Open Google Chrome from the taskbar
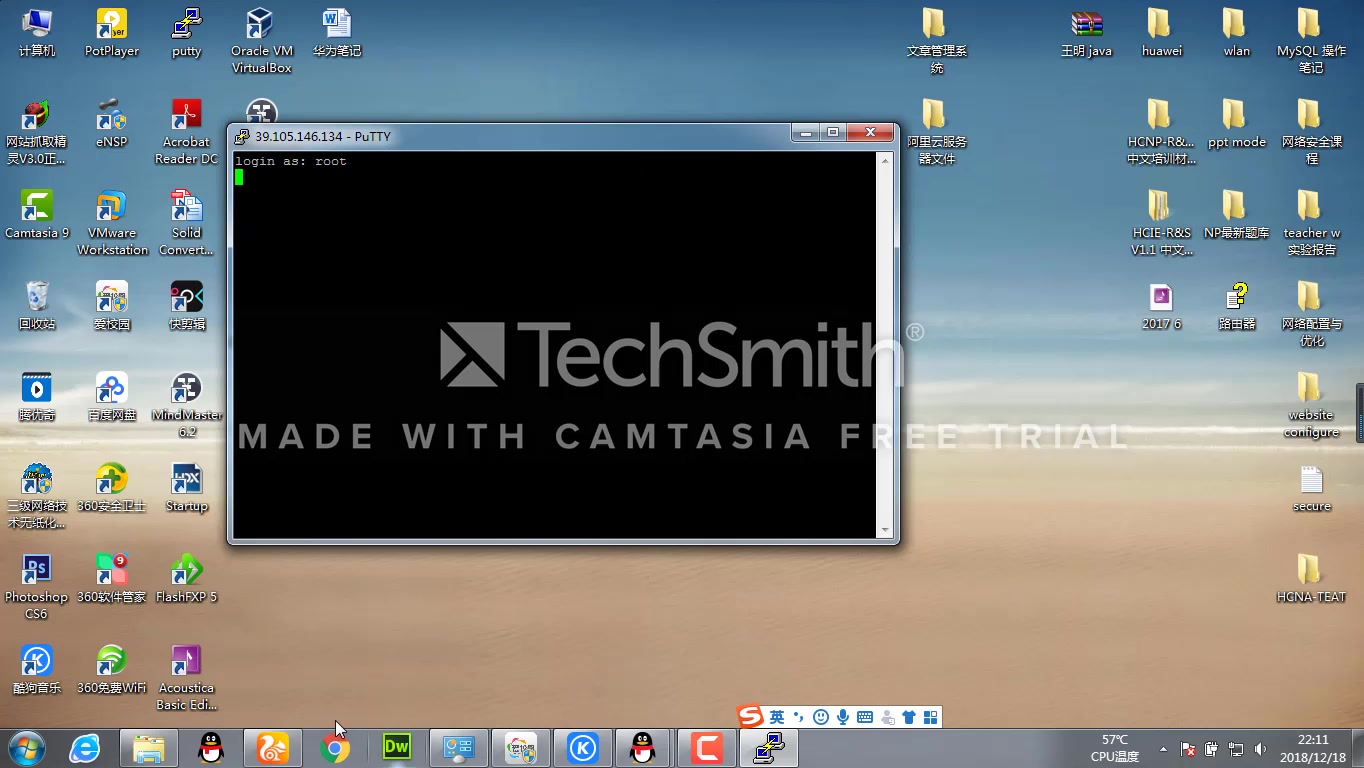 tap(335, 748)
